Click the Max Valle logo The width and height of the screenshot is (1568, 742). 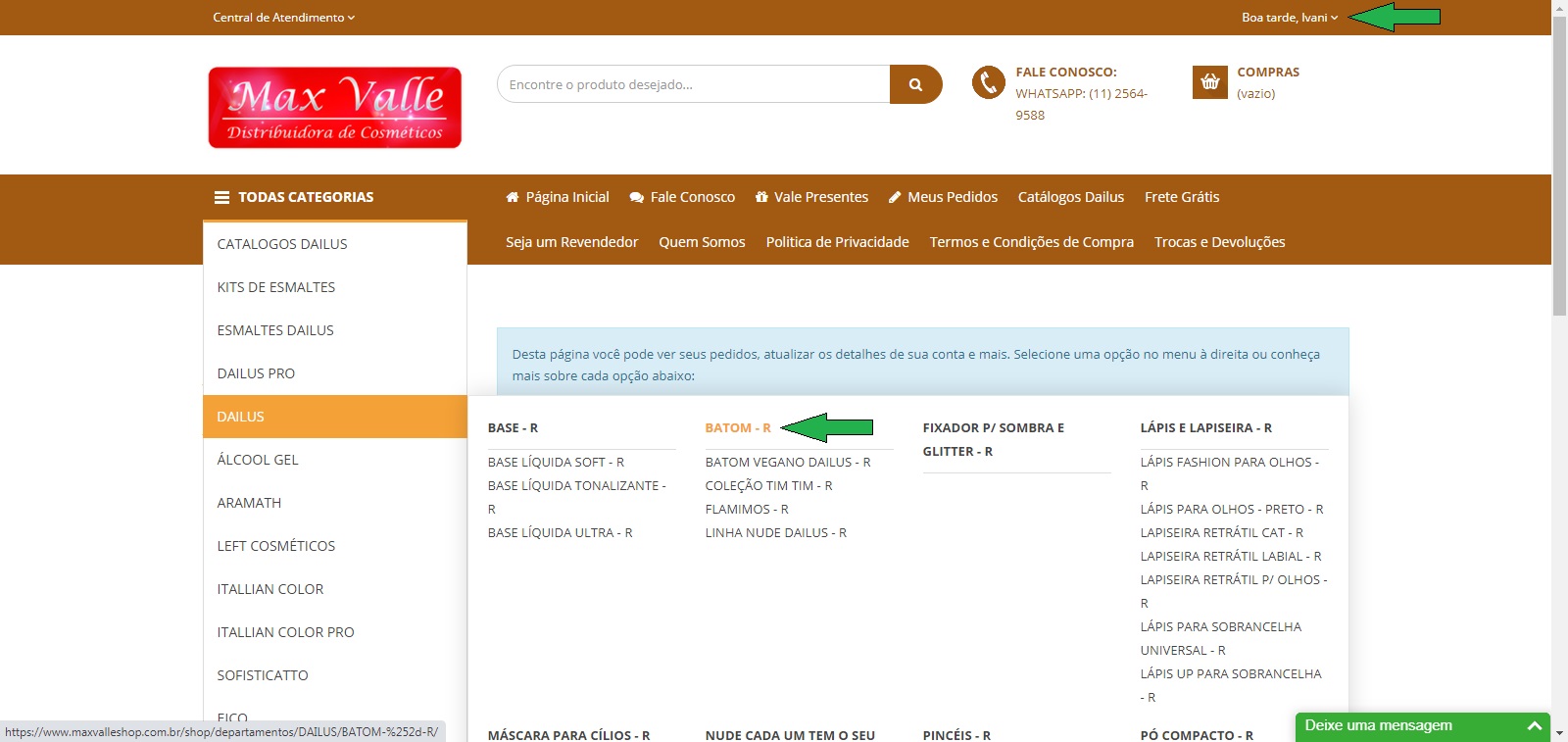(335, 107)
